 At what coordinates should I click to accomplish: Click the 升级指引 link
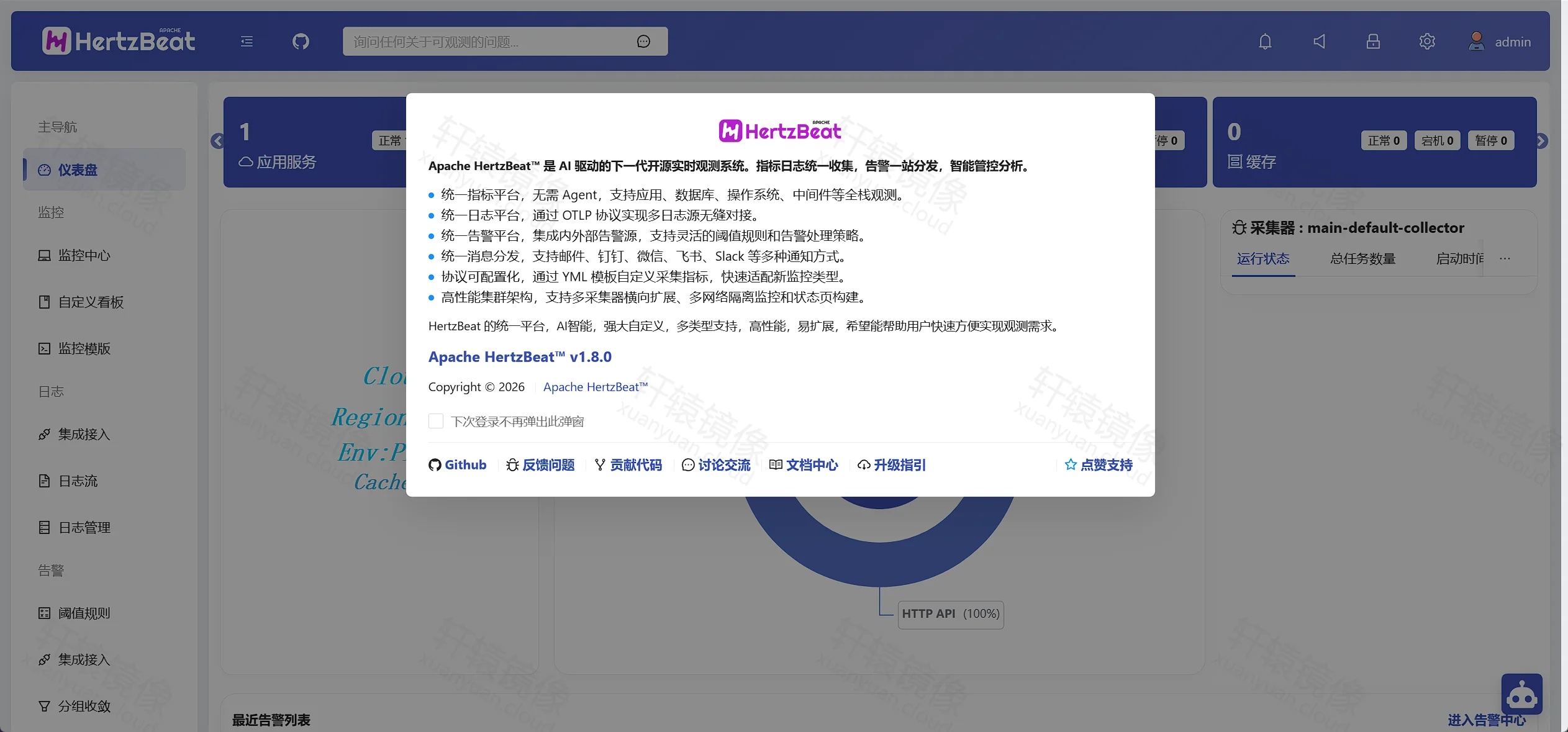click(892, 464)
